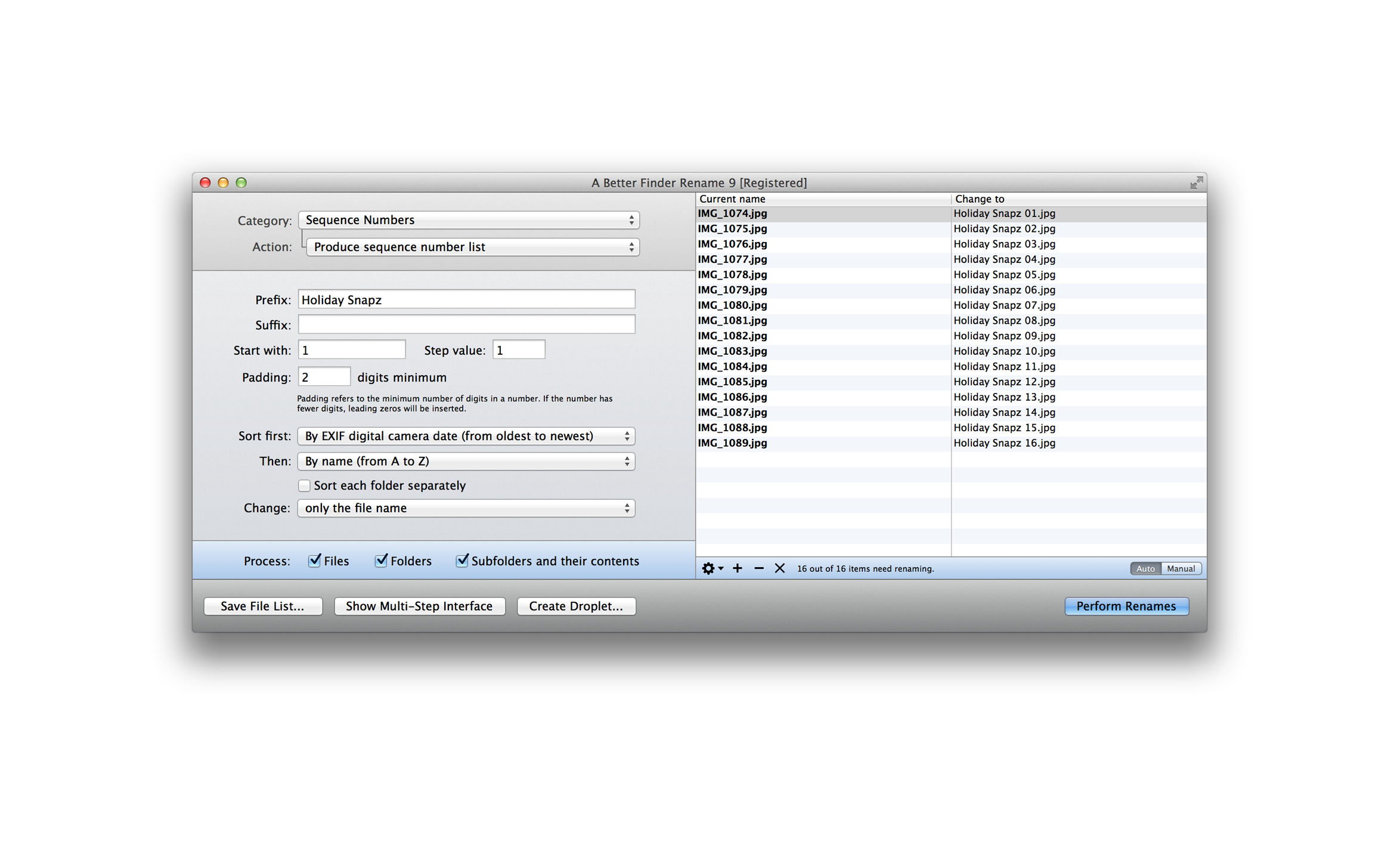1400x845 pixels.
Task: Open the Sort first dropdown
Action: point(466,436)
